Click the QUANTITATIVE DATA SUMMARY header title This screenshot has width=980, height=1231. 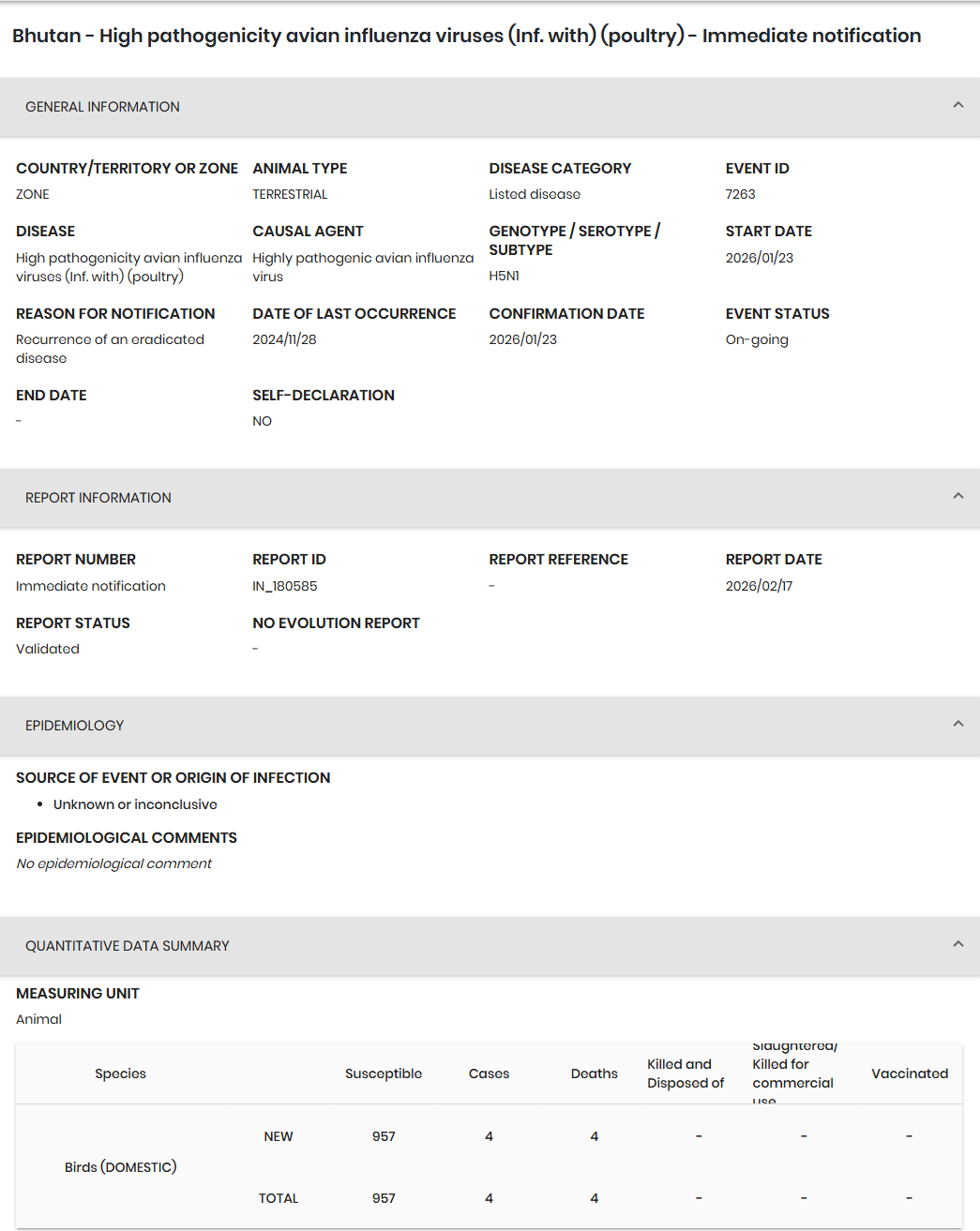pyautogui.click(x=128, y=946)
